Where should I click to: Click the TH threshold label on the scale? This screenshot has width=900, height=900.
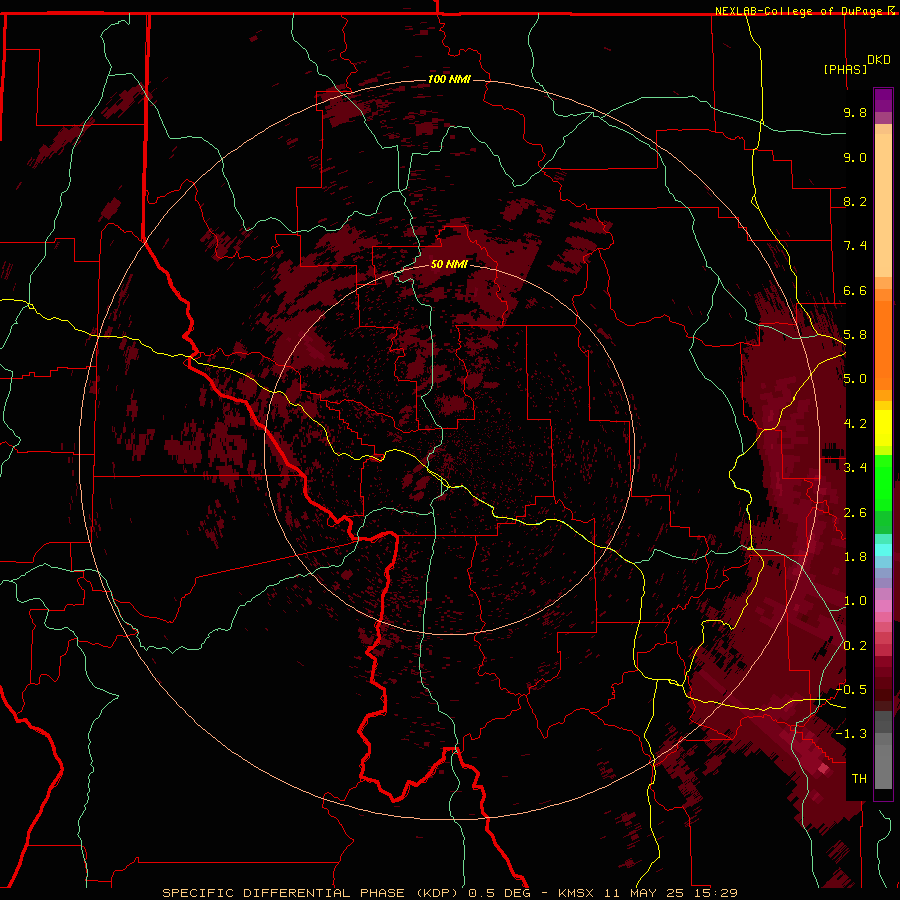click(859, 779)
